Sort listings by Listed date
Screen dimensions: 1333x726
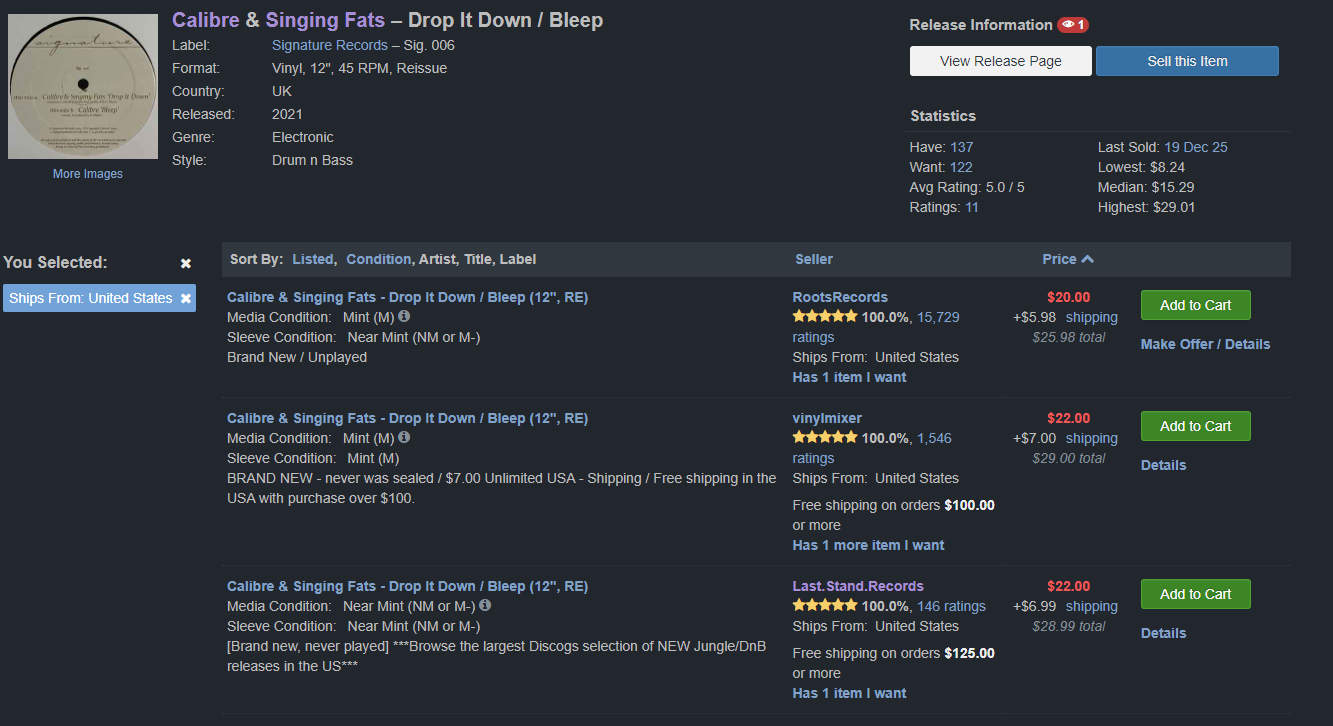point(312,259)
